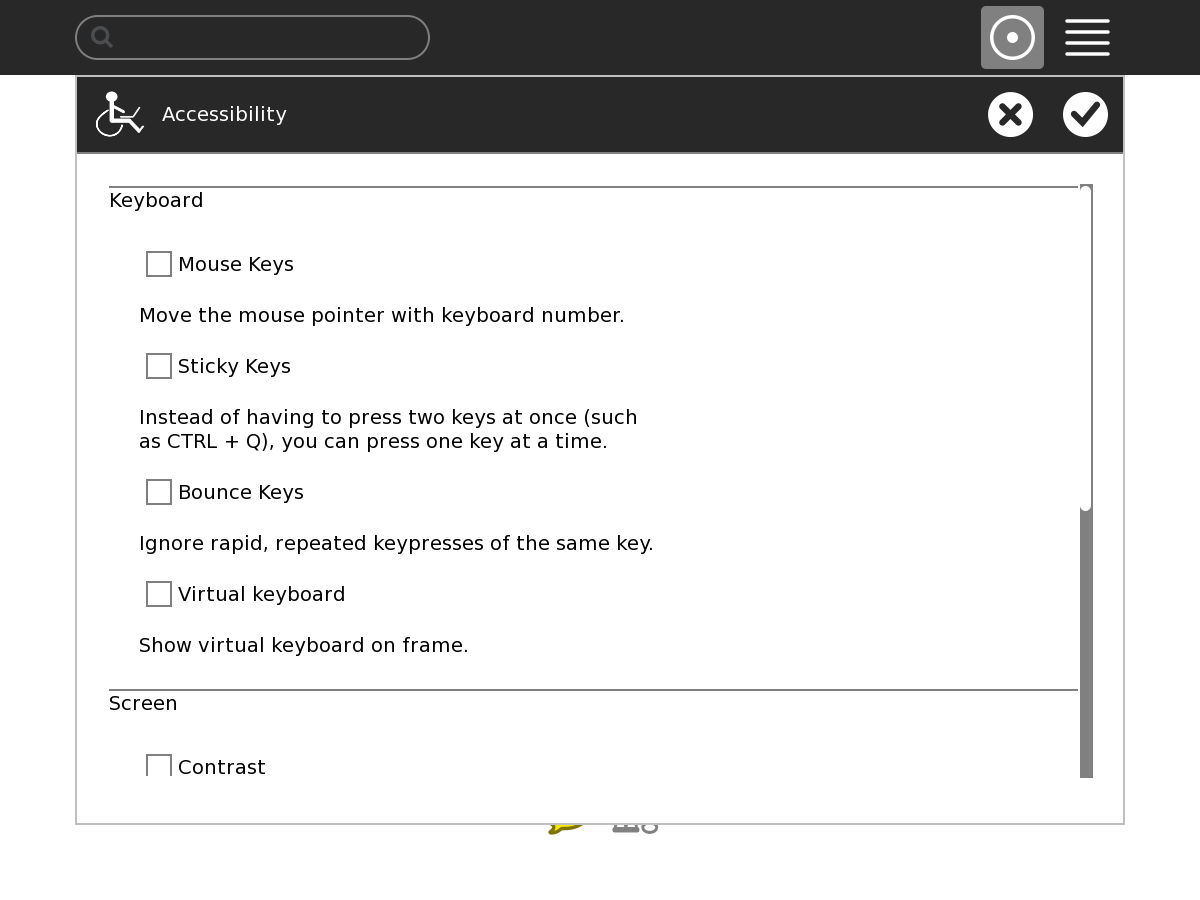
Task: Enable the Mouse Keys checkbox
Action: [x=159, y=264]
